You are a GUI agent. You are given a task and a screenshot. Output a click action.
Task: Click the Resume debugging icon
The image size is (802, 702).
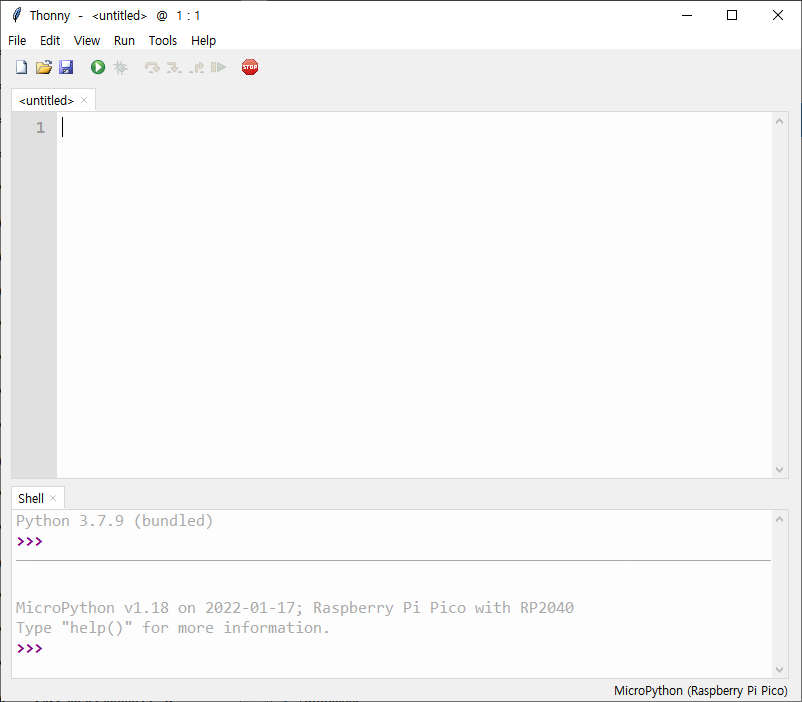tap(218, 67)
